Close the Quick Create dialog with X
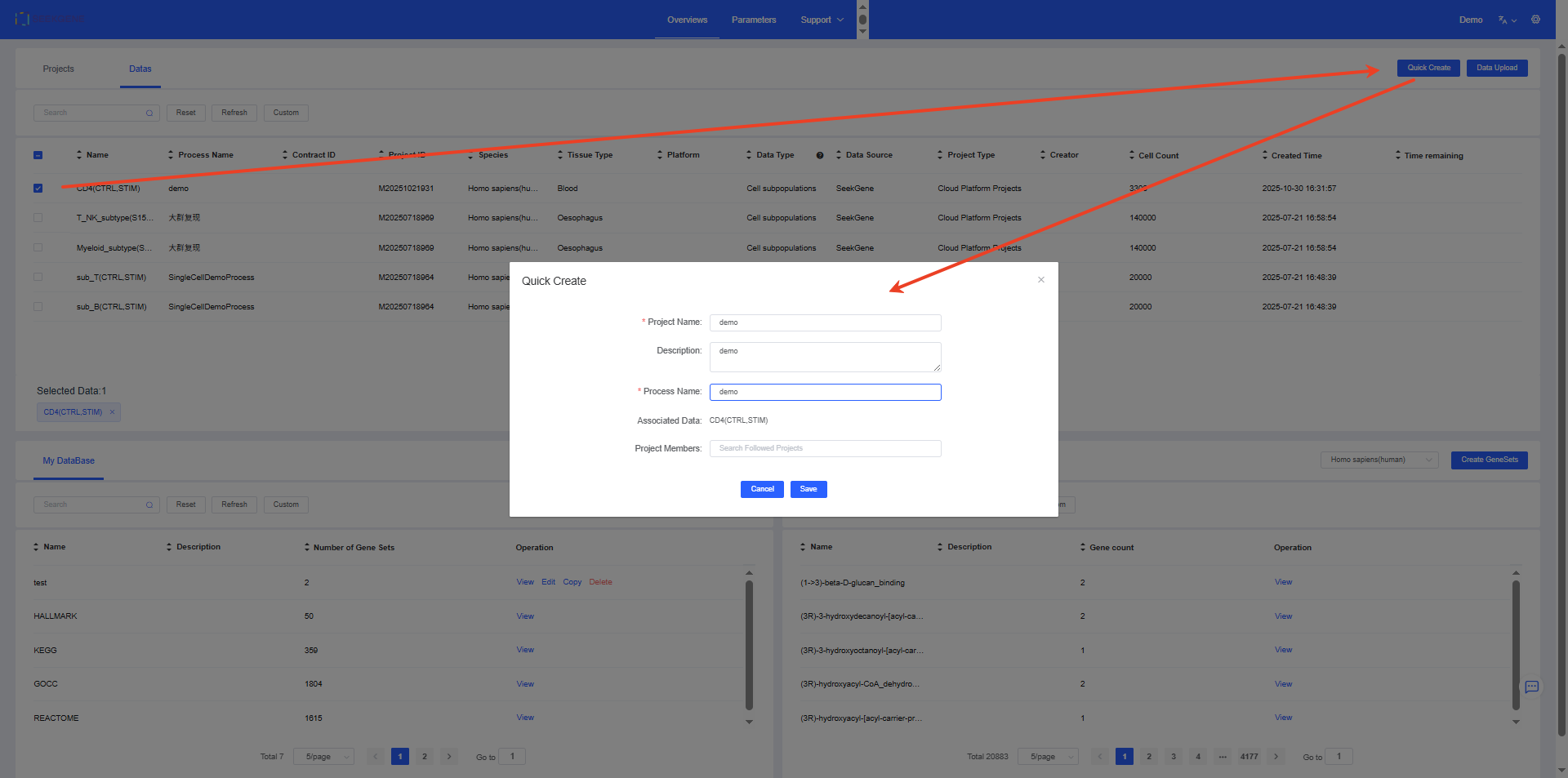Image resolution: width=1568 pixels, height=778 pixels. pos(1041,280)
